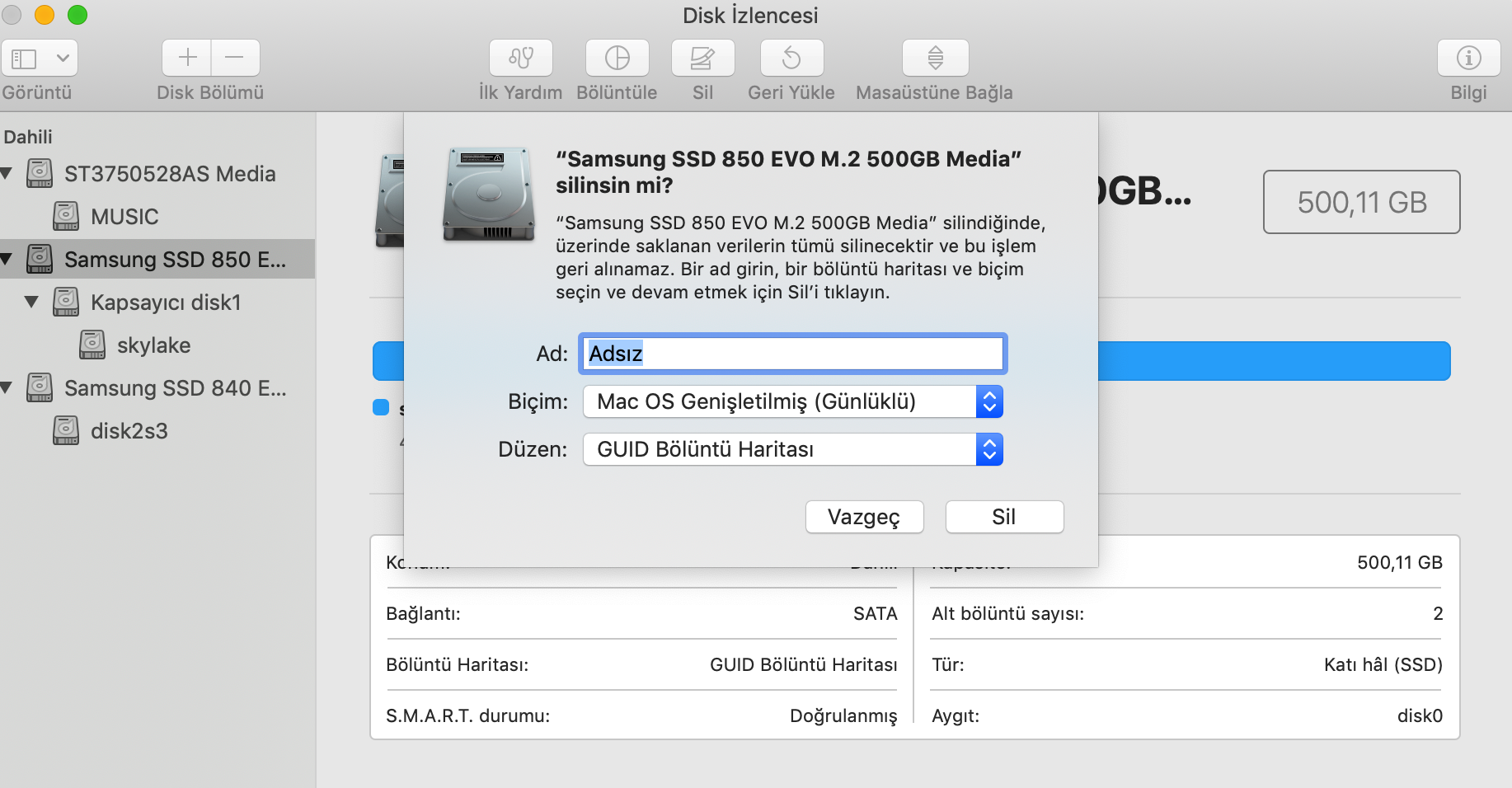This screenshot has width=1512, height=788.
Task: Click the Geri Yükle restore icon
Action: click(x=791, y=59)
